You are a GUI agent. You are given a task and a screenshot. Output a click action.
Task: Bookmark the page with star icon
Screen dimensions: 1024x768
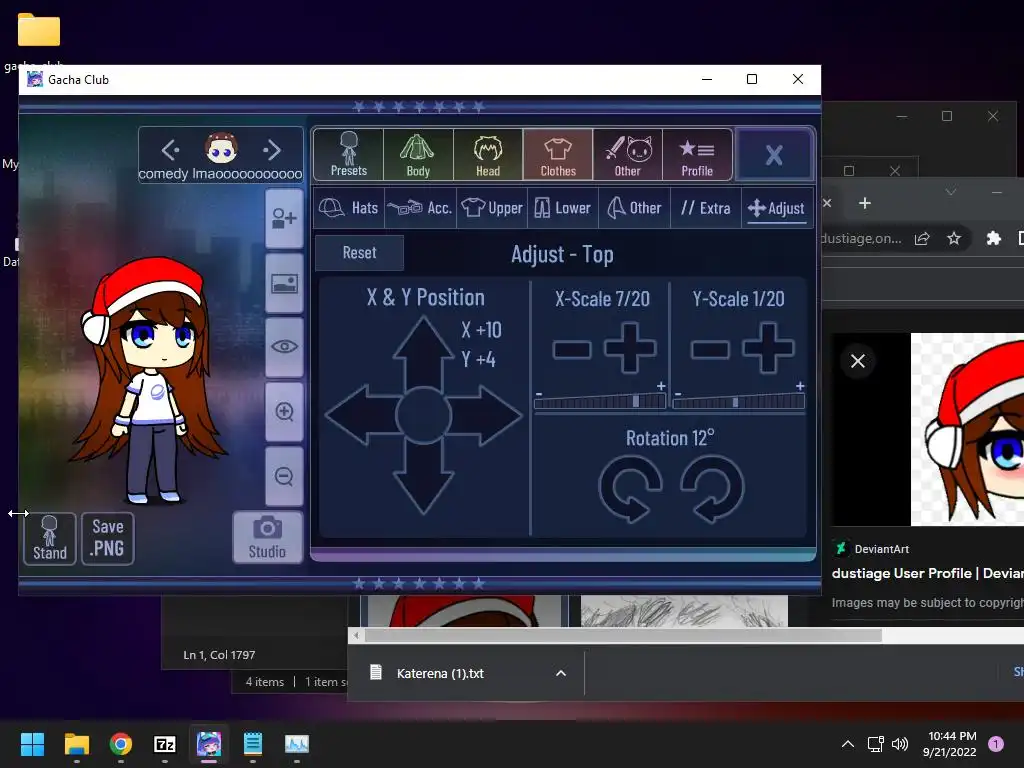pos(953,238)
